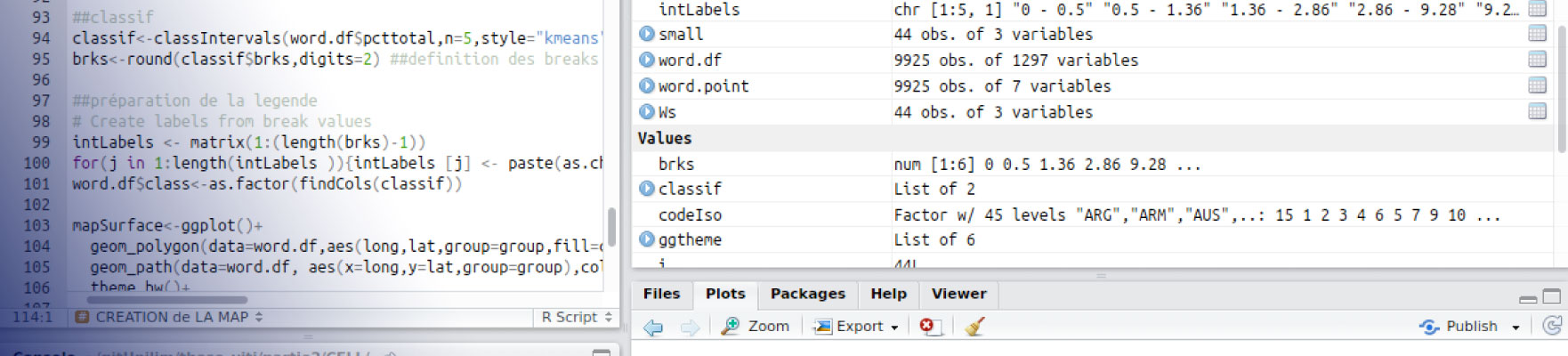
Task: Expand the classif list details
Action: click(647, 189)
